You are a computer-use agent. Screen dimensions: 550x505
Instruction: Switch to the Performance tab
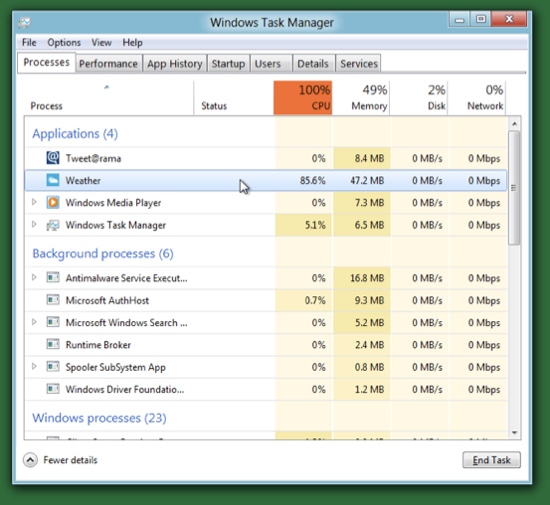click(108, 63)
